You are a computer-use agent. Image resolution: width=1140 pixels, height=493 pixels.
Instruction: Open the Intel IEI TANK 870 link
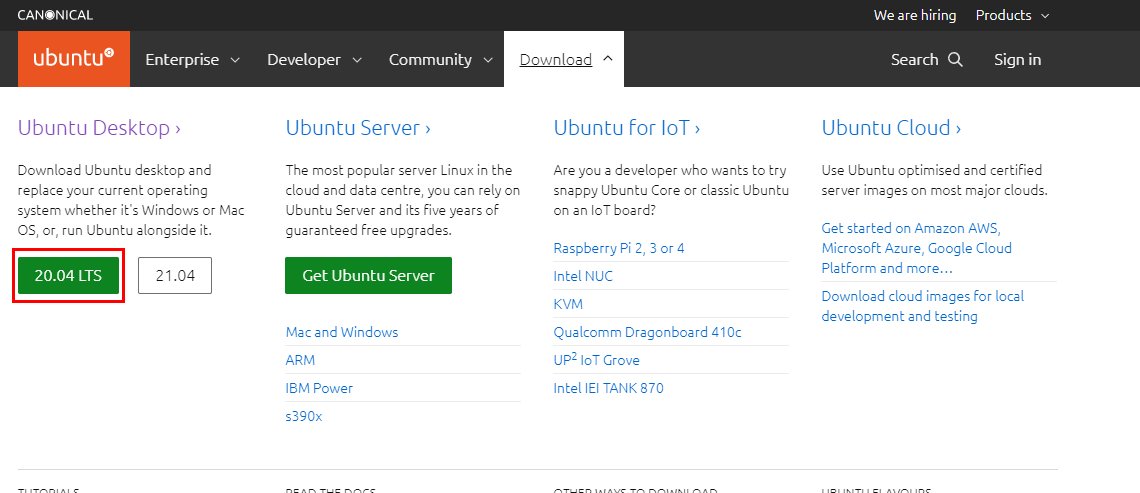609,388
